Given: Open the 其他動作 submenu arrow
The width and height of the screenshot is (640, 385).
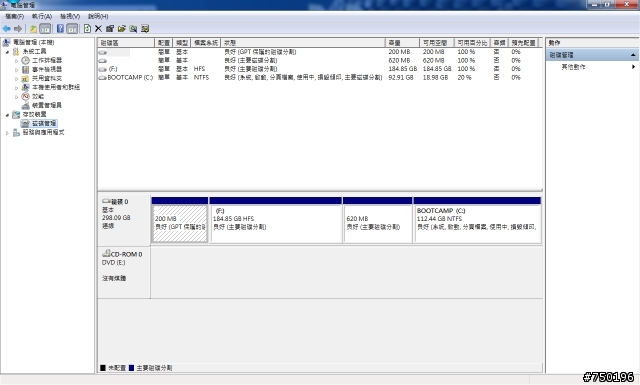Looking at the screenshot, I should click(633, 67).
